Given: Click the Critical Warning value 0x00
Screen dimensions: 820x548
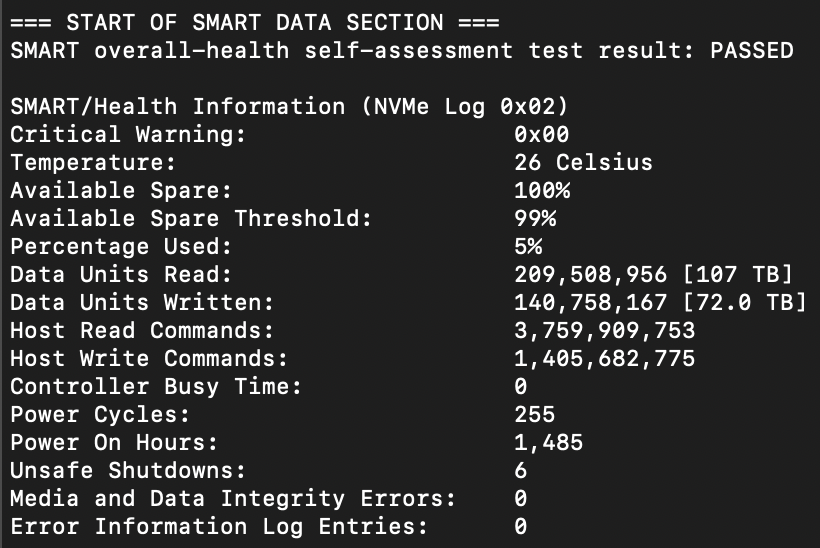Looking at the screenshot, I should point(541,134).
